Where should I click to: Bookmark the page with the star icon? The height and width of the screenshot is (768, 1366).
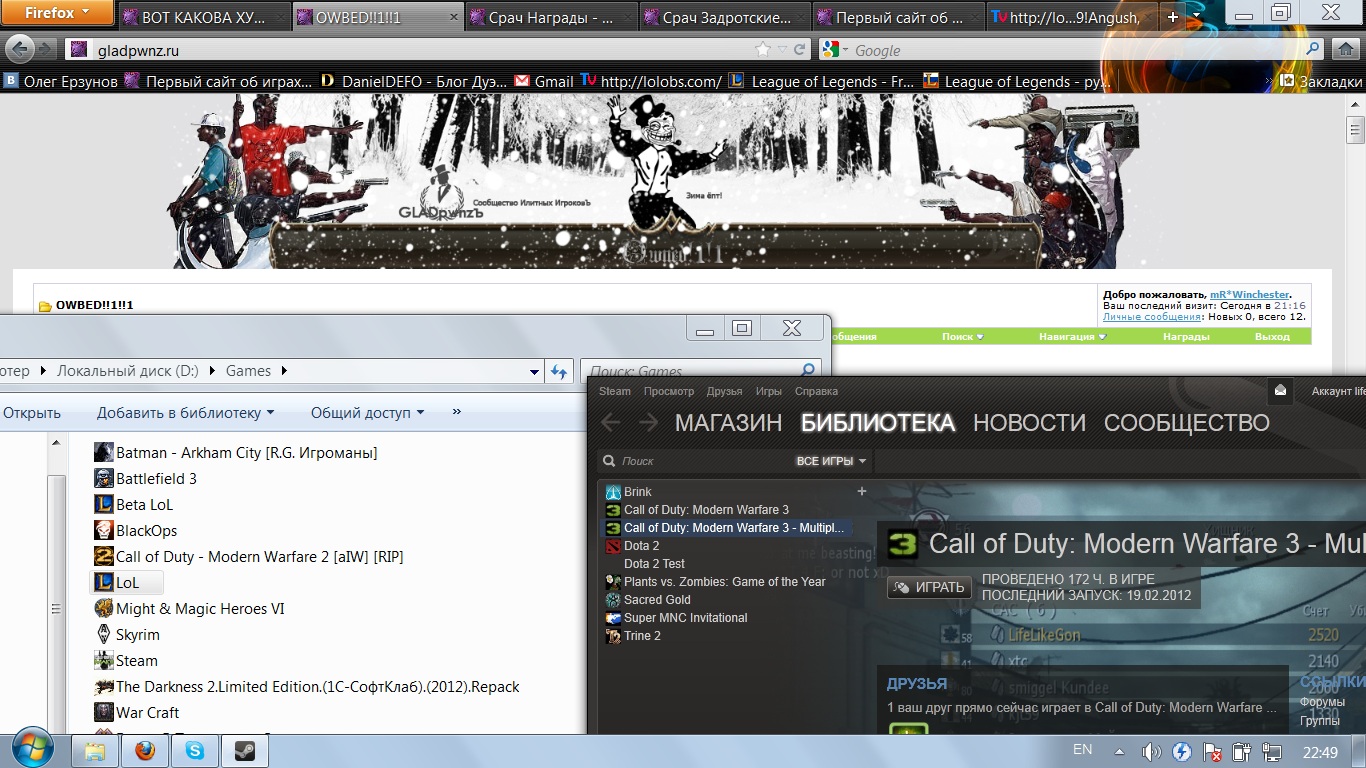[x=763, y=49]
